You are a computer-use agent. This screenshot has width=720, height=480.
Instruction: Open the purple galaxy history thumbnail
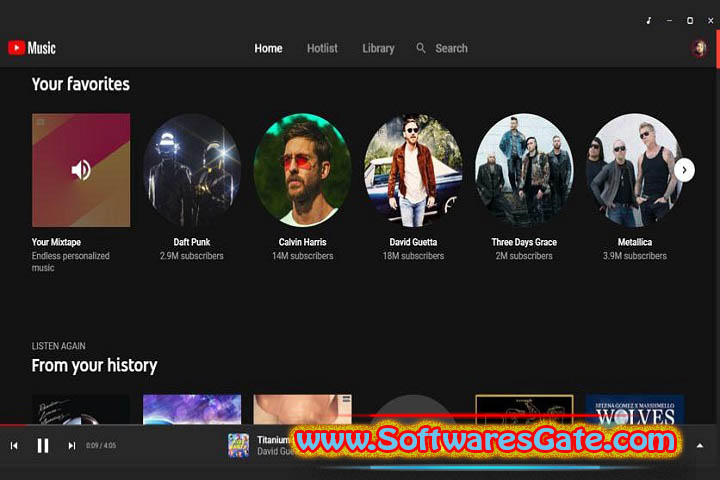192,409
